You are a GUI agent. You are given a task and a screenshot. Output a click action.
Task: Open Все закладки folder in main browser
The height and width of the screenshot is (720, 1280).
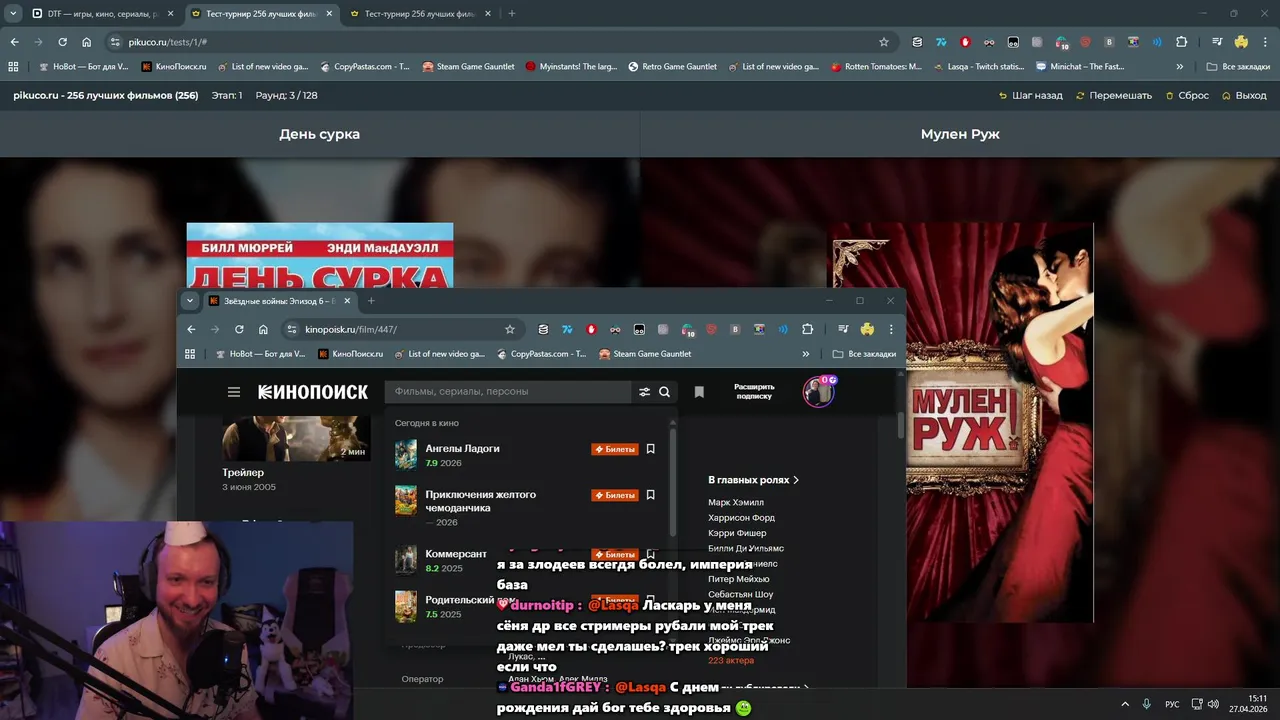pos(1239,67)
